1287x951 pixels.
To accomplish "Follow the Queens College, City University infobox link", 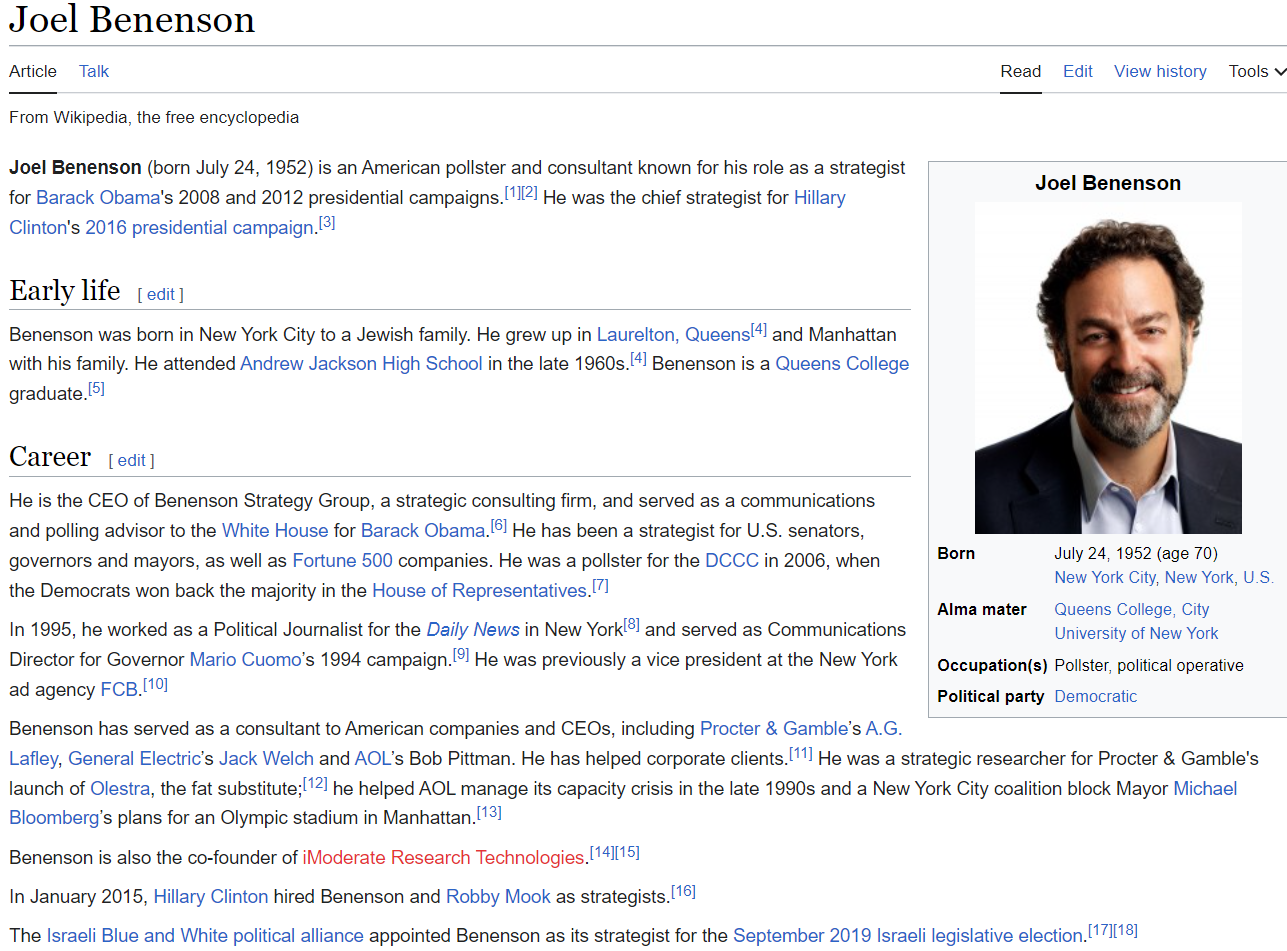I will click(x=1137, y=621).
